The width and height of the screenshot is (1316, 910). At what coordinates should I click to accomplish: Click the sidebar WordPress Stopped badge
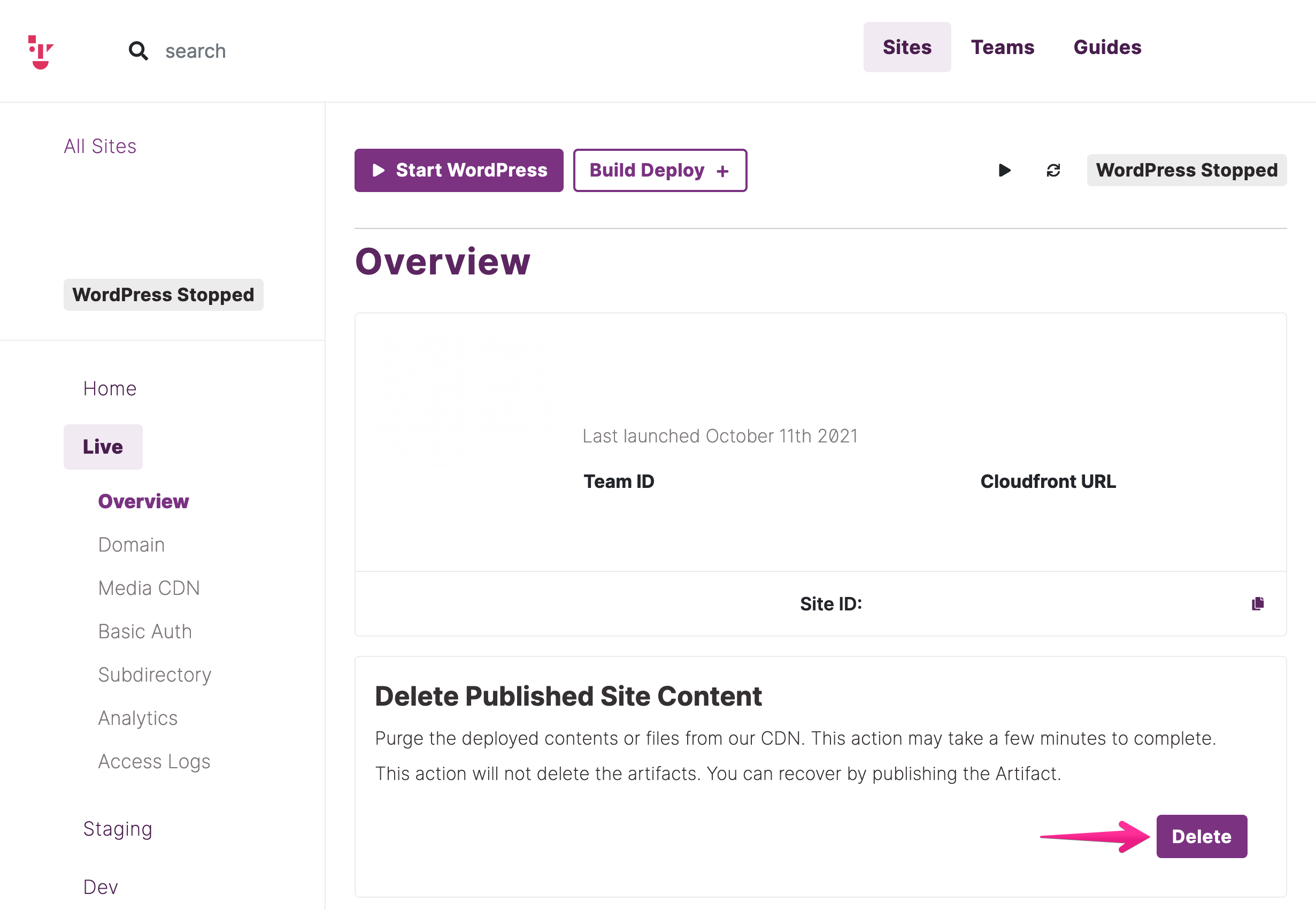(163, 295)
